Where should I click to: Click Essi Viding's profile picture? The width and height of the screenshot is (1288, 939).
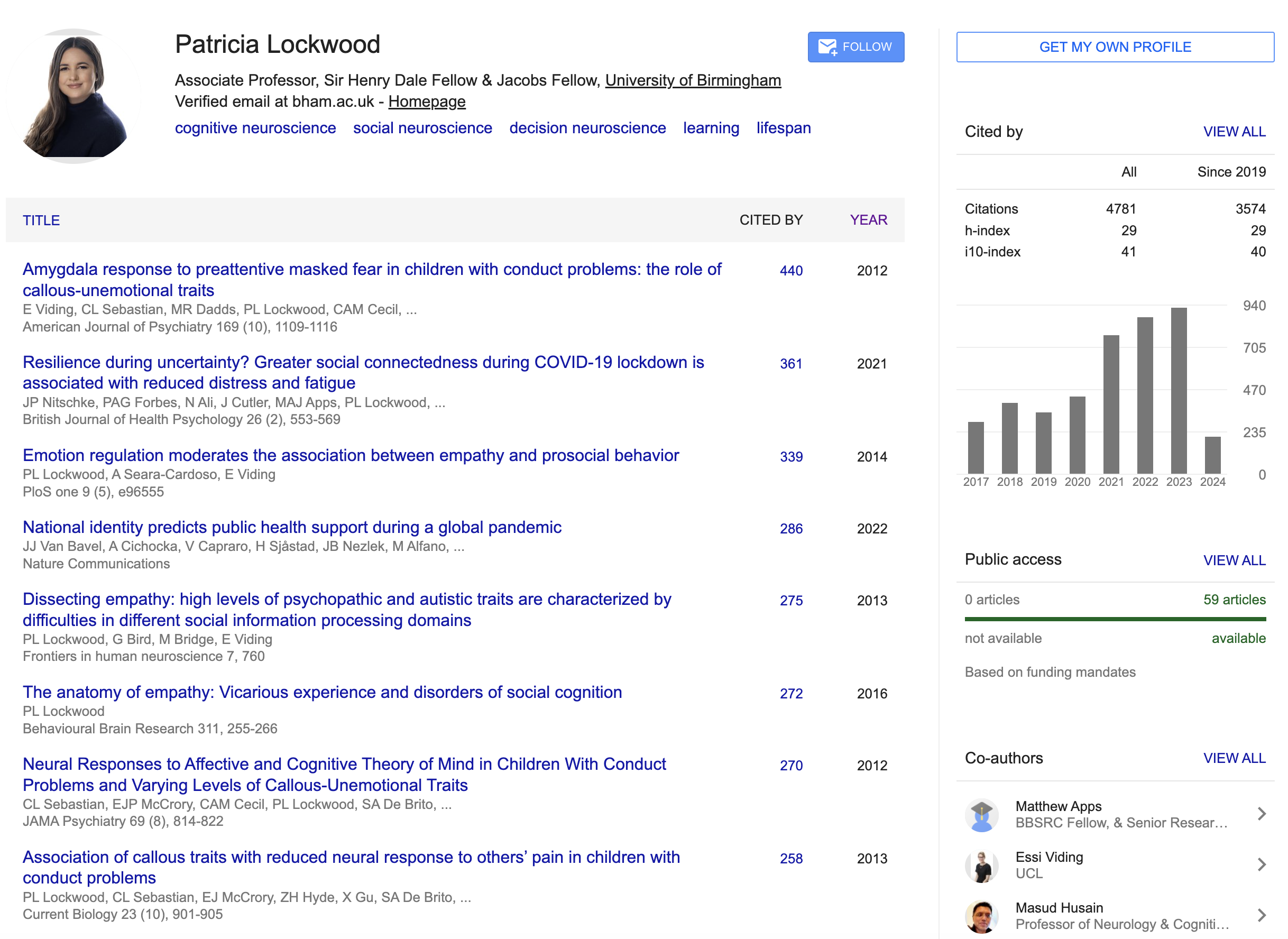pyautogui.click(x=982, y=866)
